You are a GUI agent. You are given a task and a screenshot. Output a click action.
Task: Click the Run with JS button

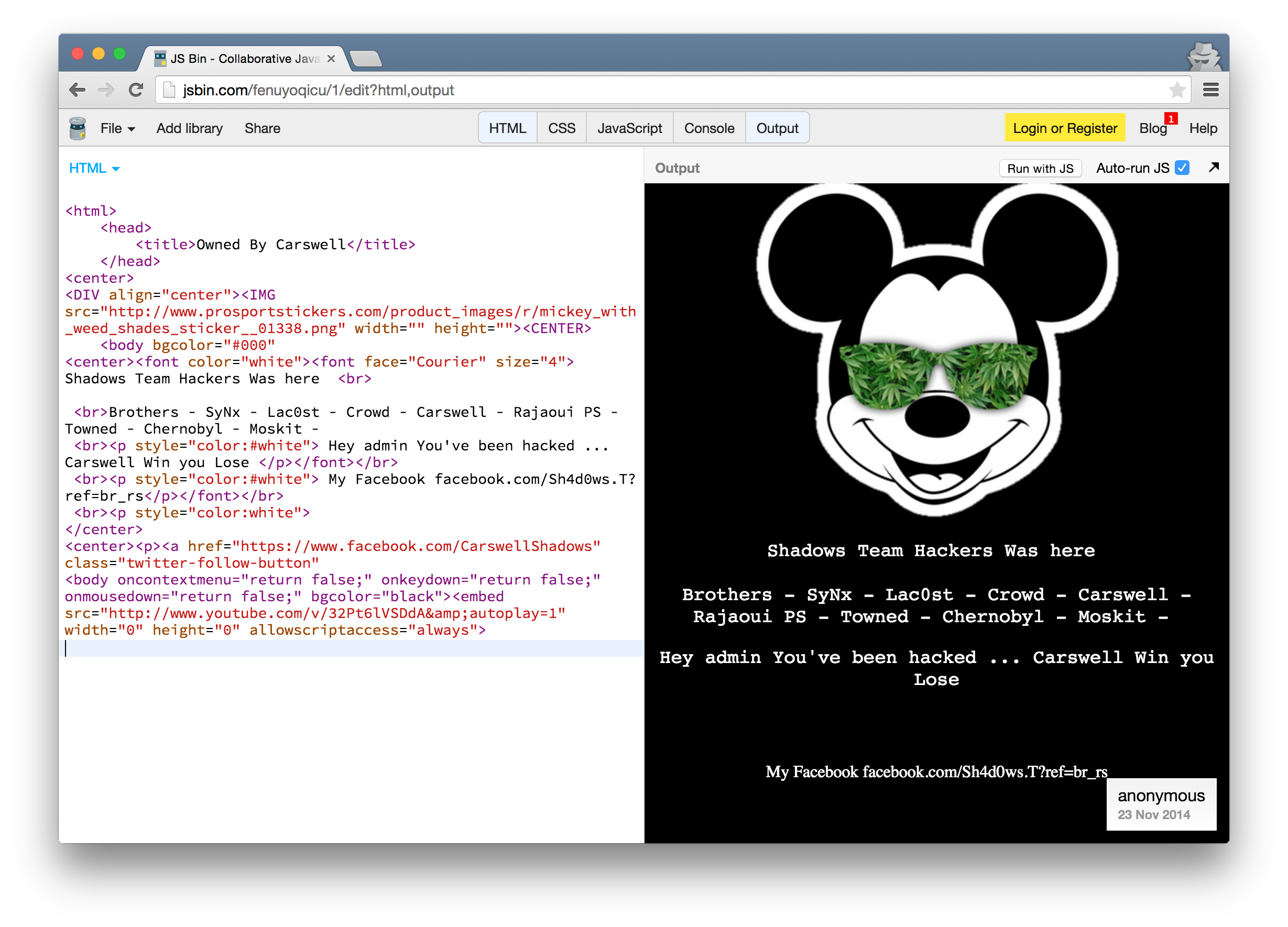coord(1040,168)
